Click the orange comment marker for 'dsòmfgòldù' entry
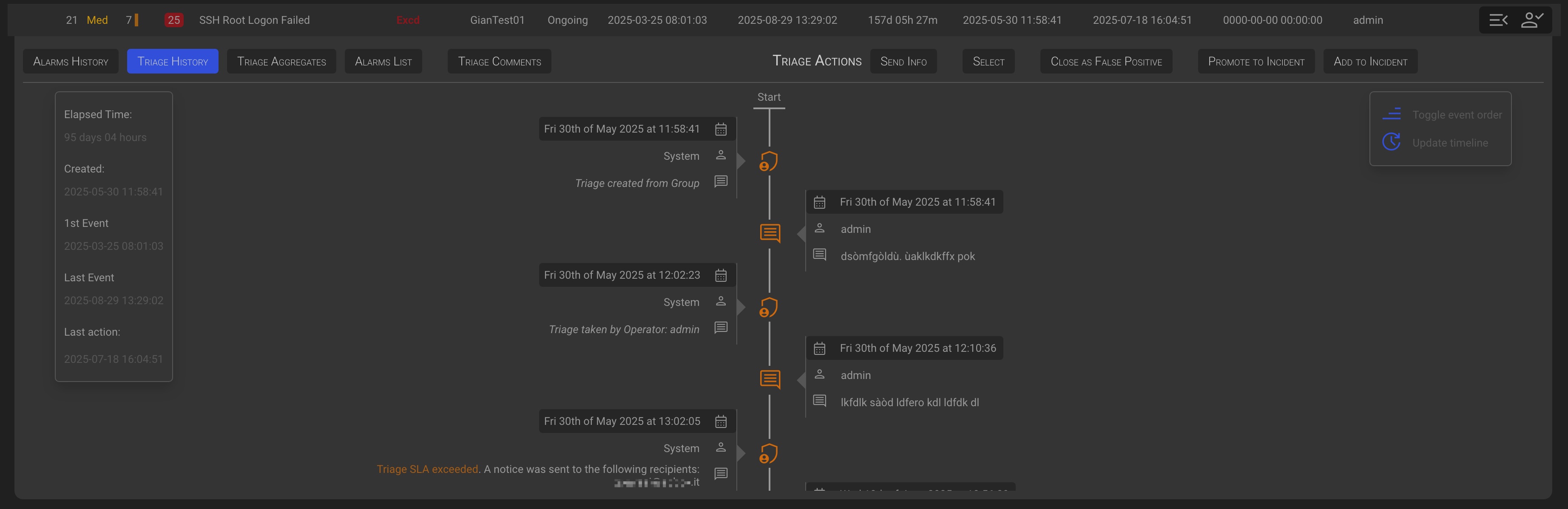Screen dimensions: 1568x509 coord(770,233)
